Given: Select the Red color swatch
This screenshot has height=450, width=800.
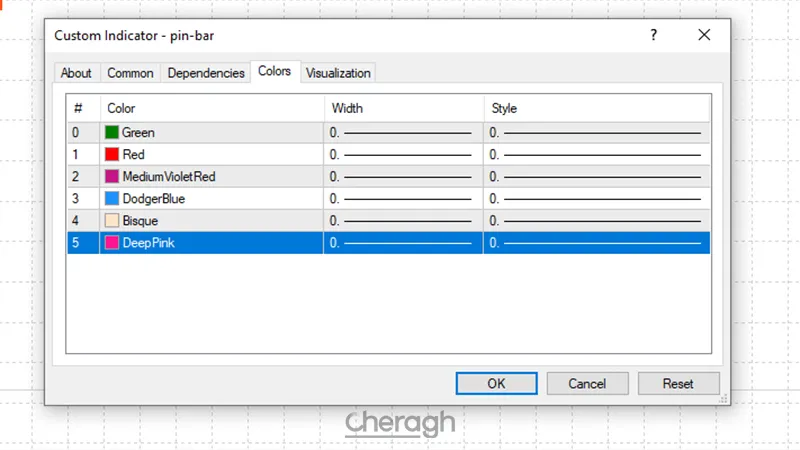Looking at the screenshot, I should 112,154.
